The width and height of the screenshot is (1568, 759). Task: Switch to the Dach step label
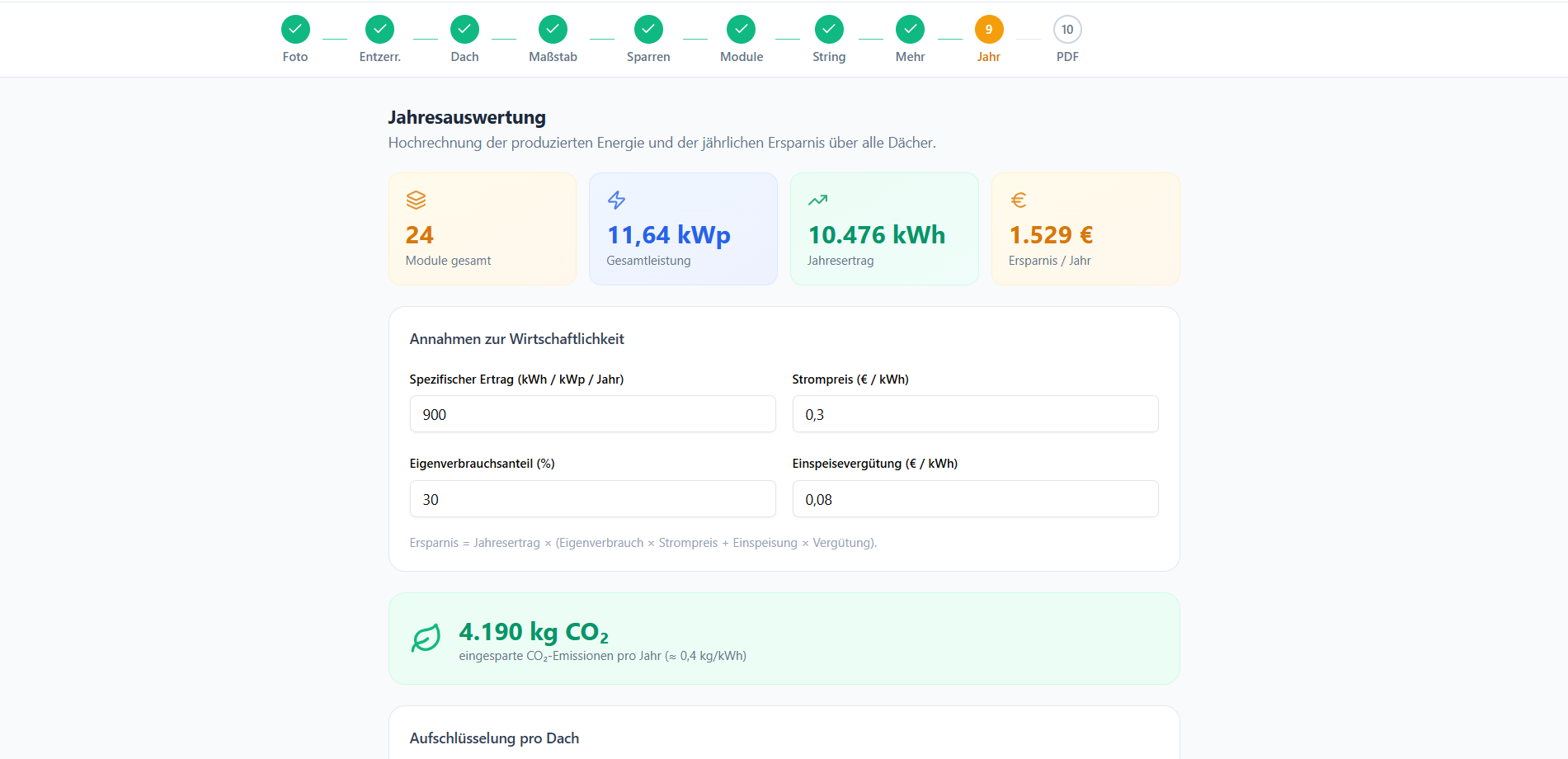[x=464, y=57]
